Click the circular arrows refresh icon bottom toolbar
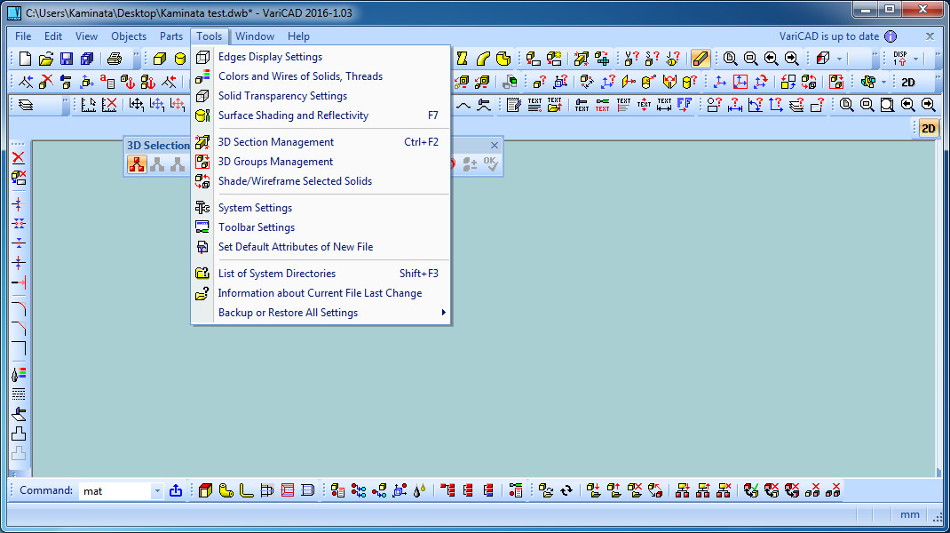950x533 pixels. 566,491
